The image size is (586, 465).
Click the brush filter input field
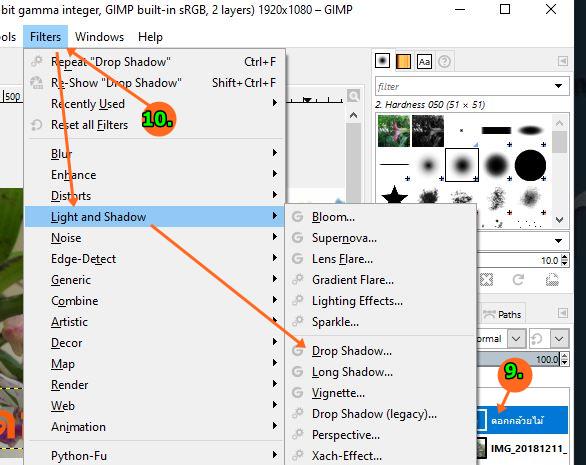[463, 87]
